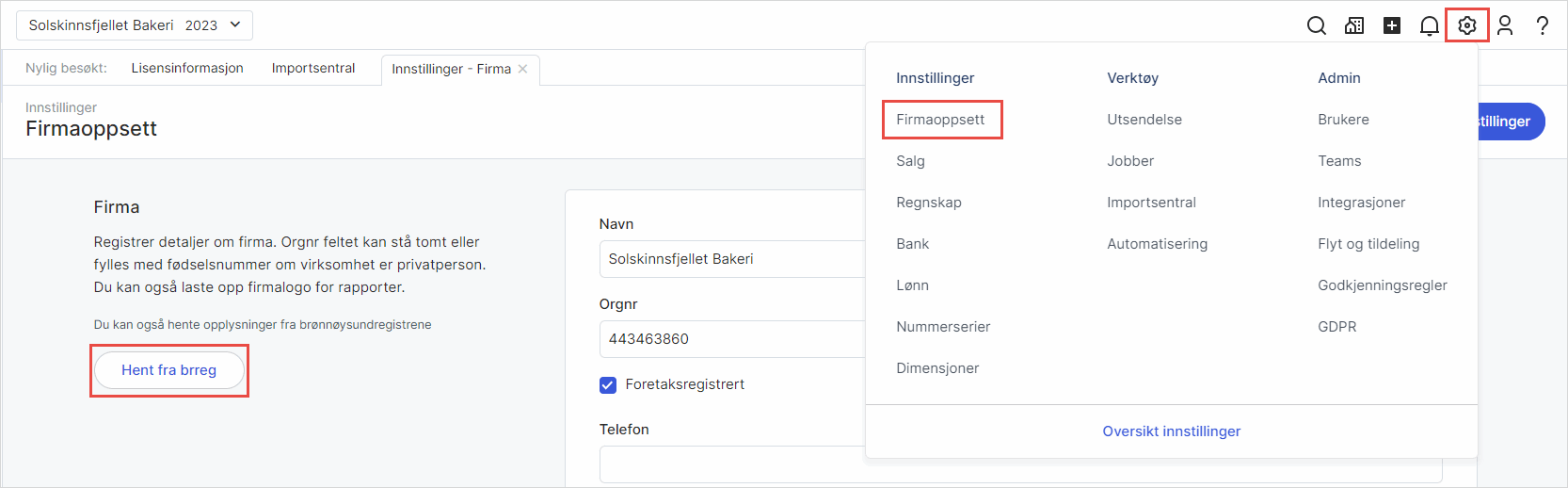Open the search magnifier icon
Viewport: 1568px width, 488px height.
point(1316,25)
